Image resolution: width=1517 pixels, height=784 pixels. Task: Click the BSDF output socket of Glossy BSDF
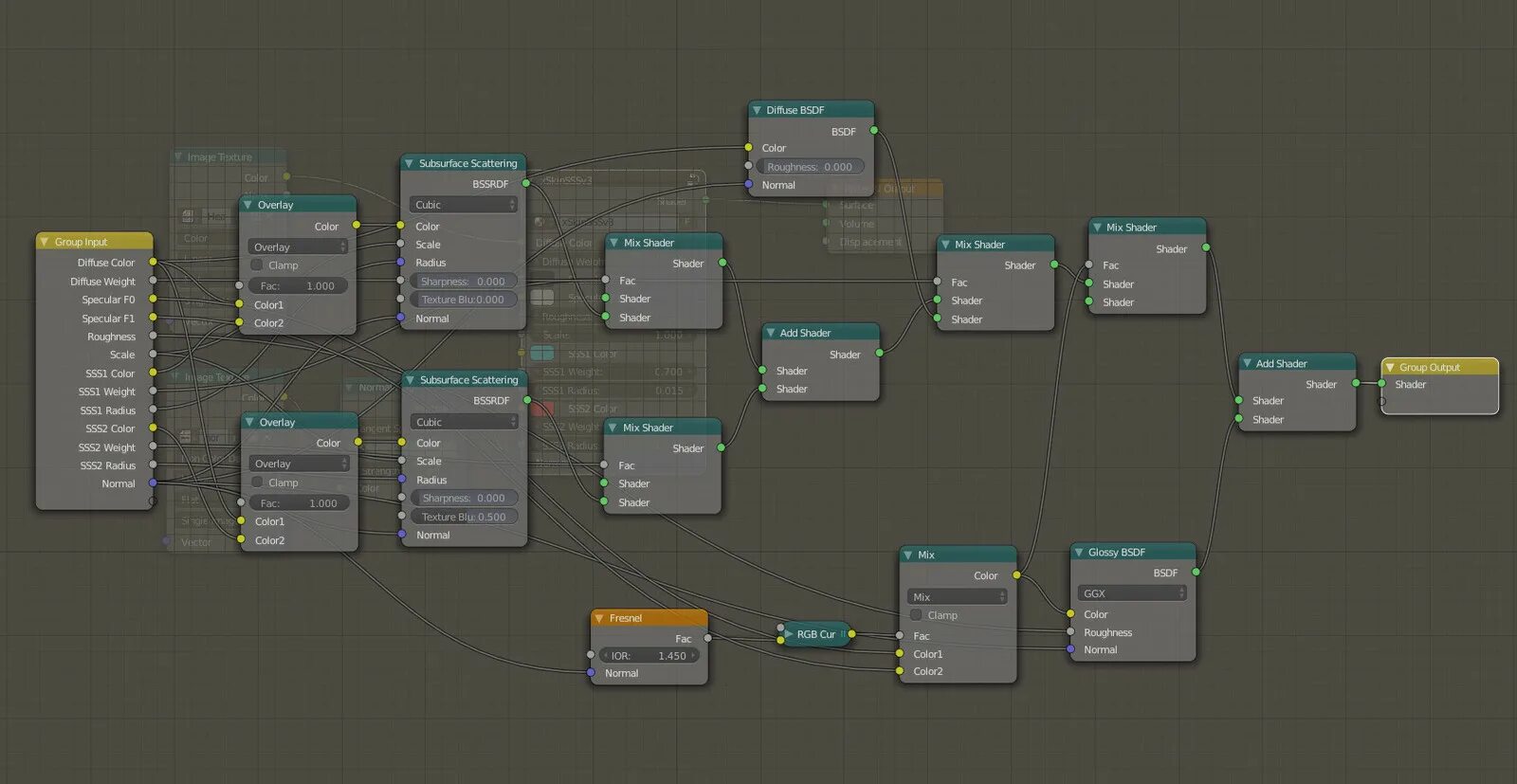1196,573
